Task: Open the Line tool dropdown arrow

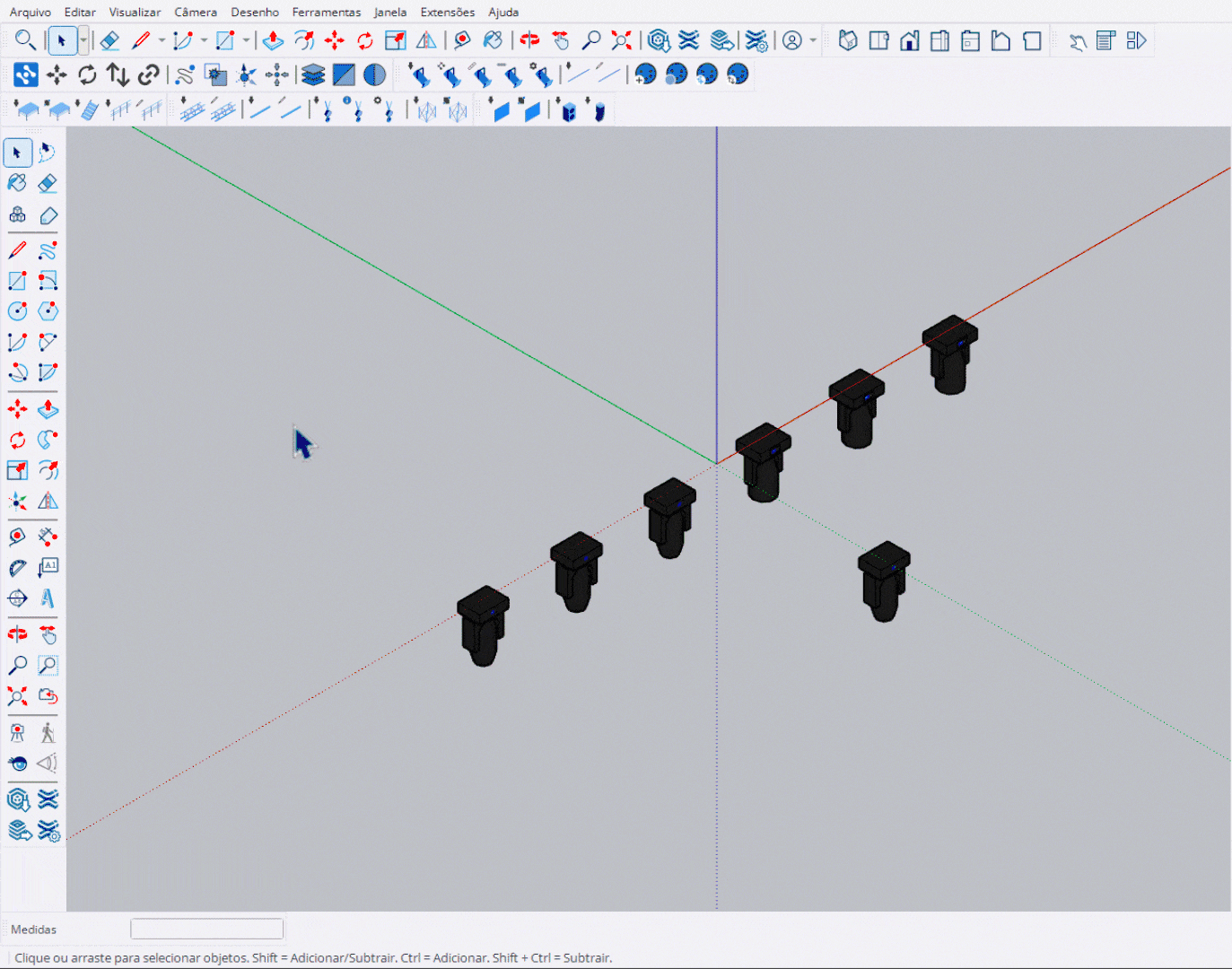Action: coord(162,40)
